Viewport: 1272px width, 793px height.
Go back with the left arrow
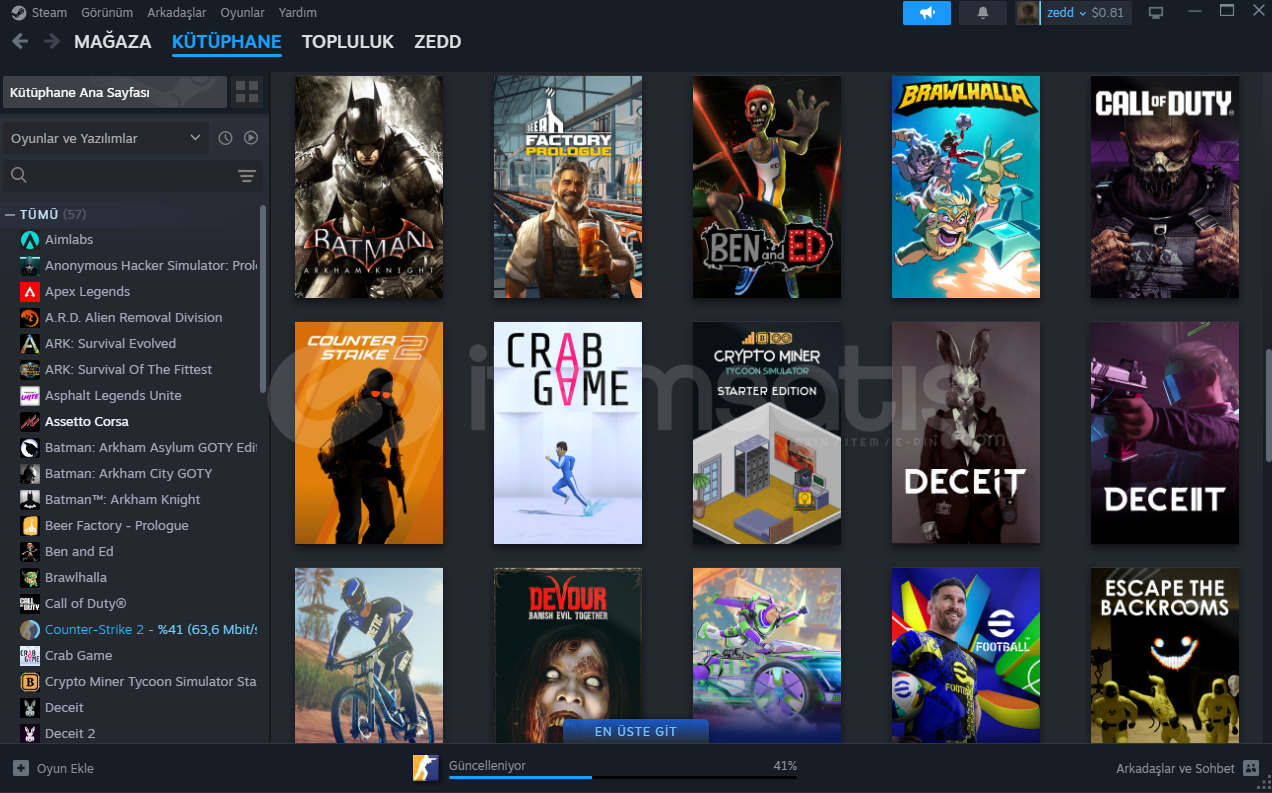click(x=20, y=41)
